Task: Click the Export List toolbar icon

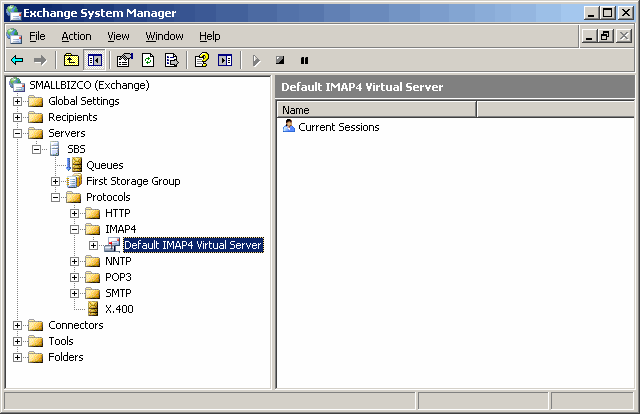Action: [x=171, y=60]
